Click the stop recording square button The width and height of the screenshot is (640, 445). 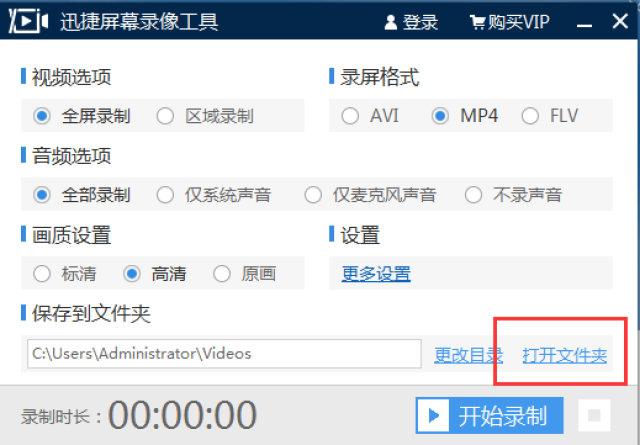click(x=594, y=416)
